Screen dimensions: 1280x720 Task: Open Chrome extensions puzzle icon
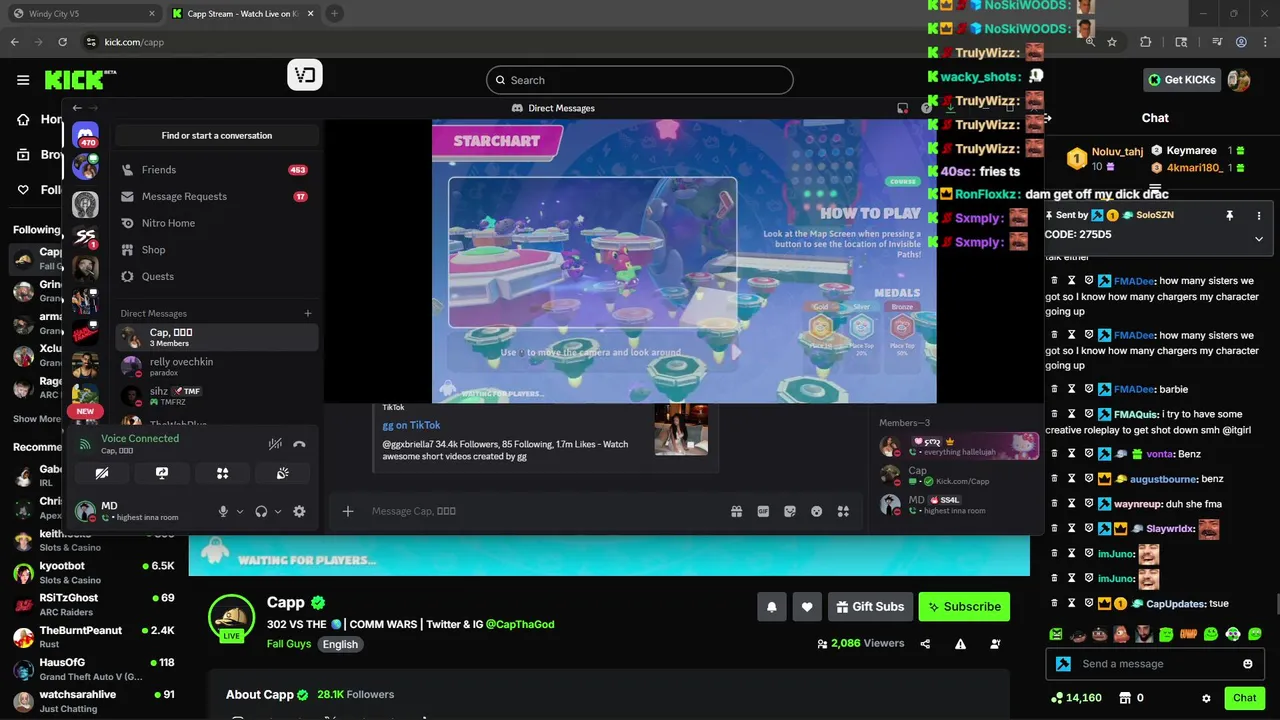[1146, 42]
